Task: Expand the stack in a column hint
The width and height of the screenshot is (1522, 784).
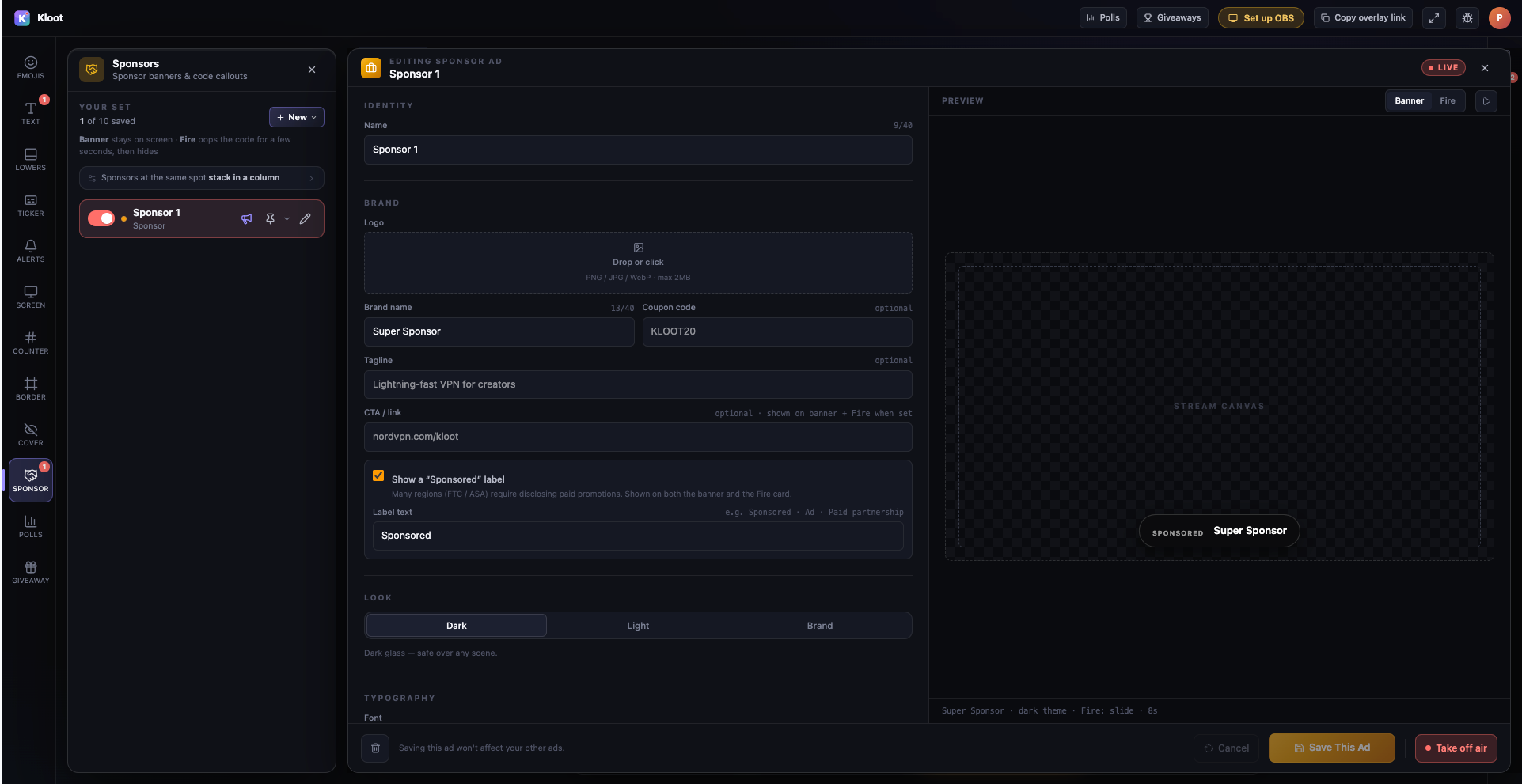Action: tap(202, 178)
